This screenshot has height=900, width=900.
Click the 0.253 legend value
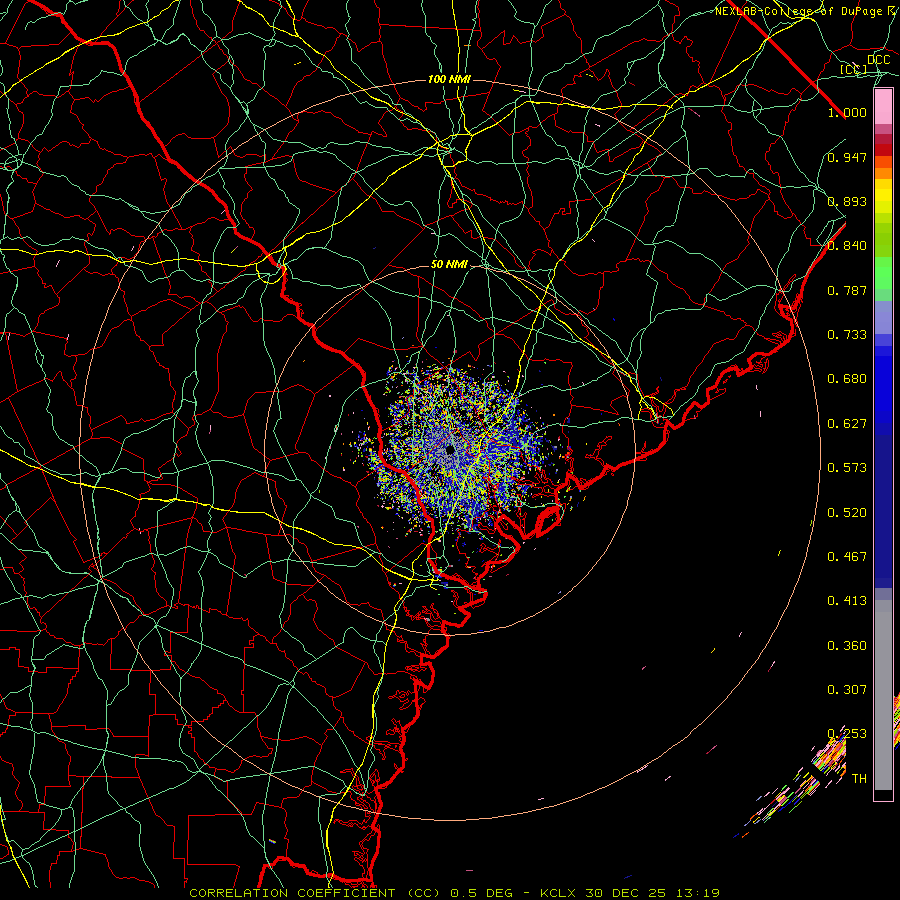pos(847,734)
